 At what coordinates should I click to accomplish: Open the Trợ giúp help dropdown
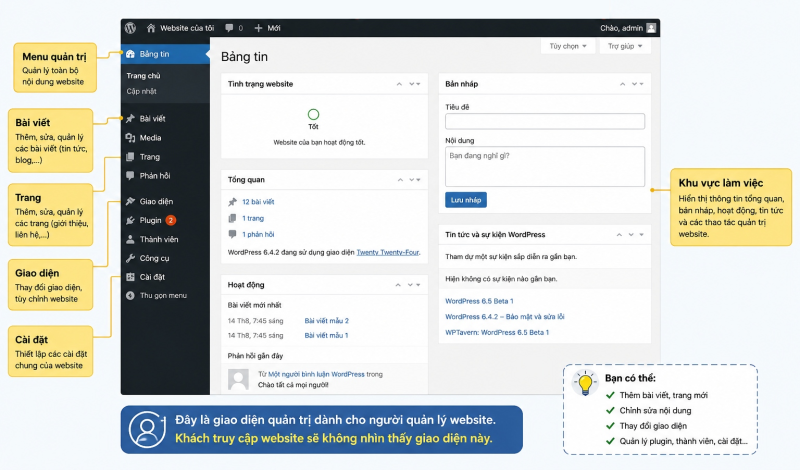625,46
